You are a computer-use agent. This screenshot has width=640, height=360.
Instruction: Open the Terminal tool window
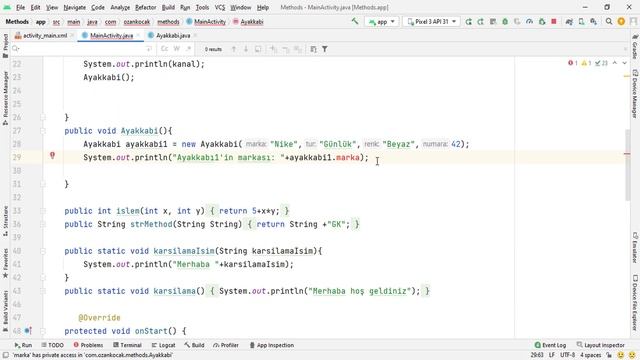click(x=127, y=345)
